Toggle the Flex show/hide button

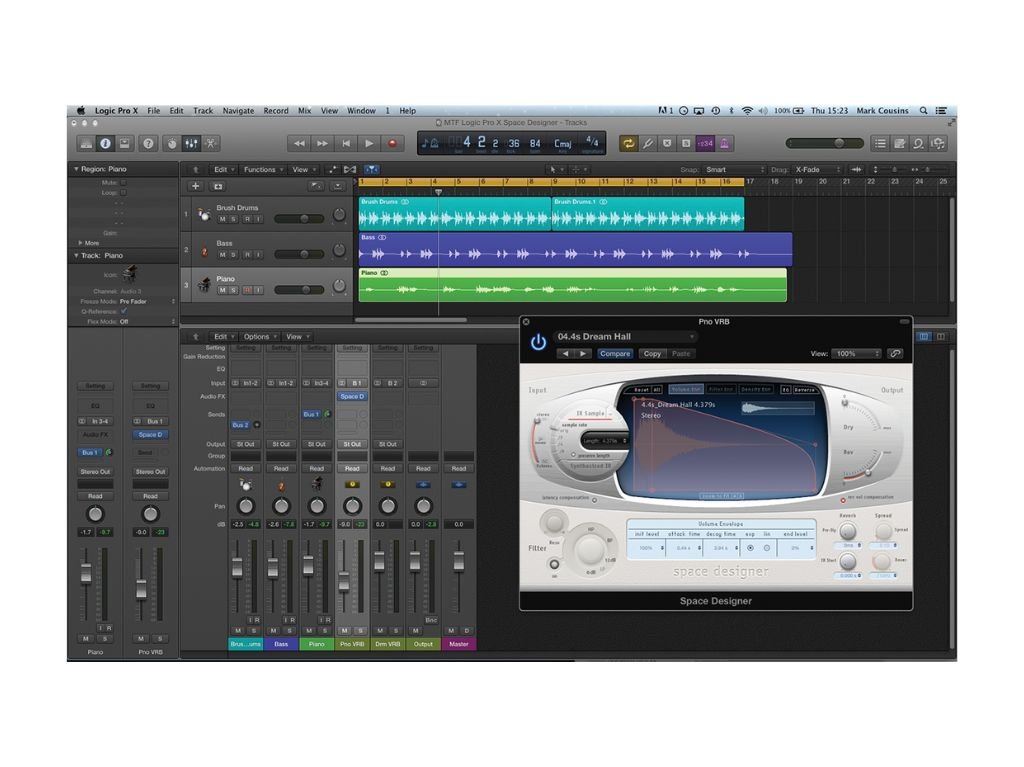(350, 169)
